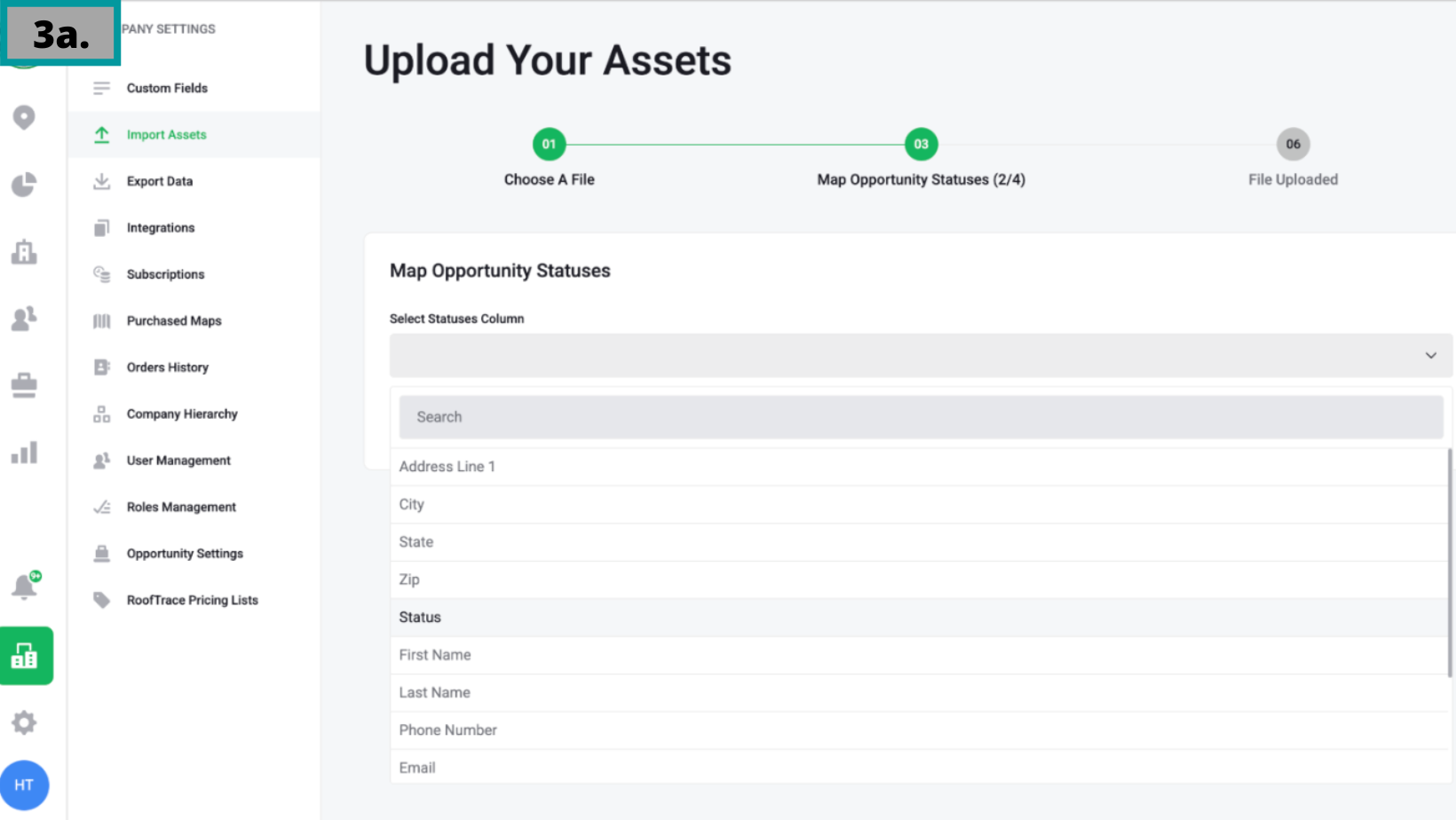Open Orders History page
This screenshot has width=1456, height=820.
click(x=168, y=367)
